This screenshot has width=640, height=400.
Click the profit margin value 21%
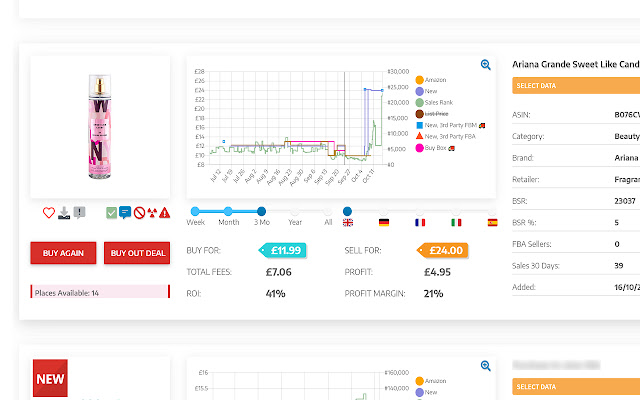pos(433,293)
